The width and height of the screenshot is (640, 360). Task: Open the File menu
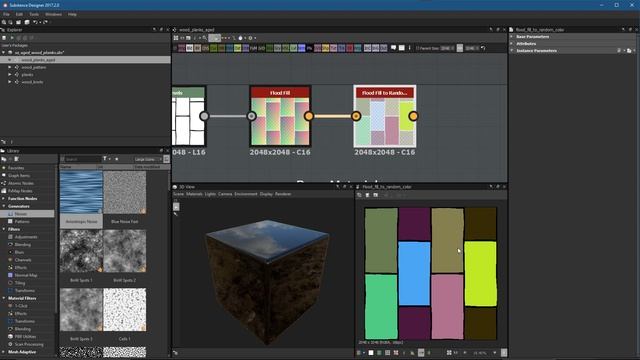(7, 14)
